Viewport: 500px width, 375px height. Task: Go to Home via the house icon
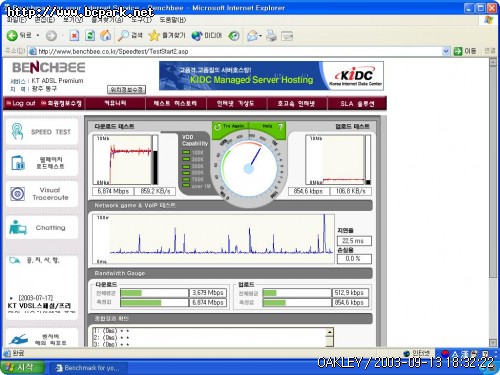coord(106,35)
